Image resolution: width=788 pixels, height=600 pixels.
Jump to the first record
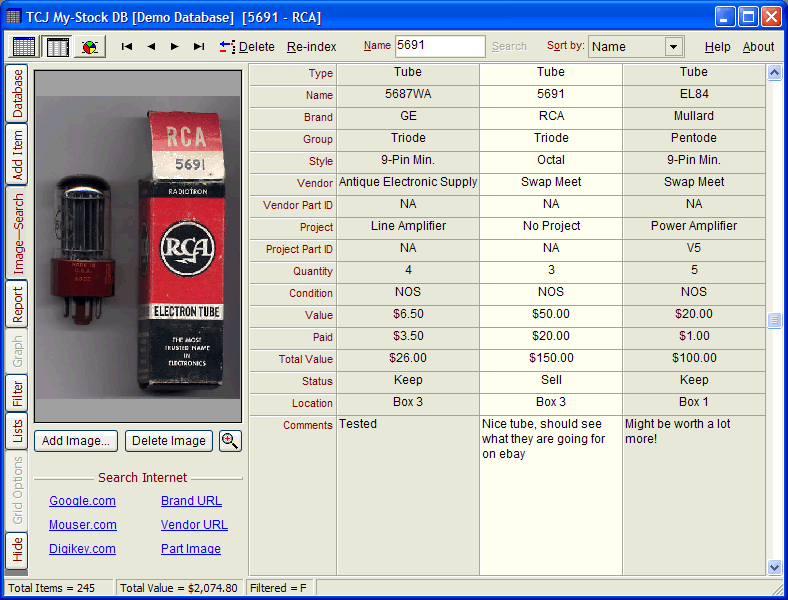click(127, 47)
